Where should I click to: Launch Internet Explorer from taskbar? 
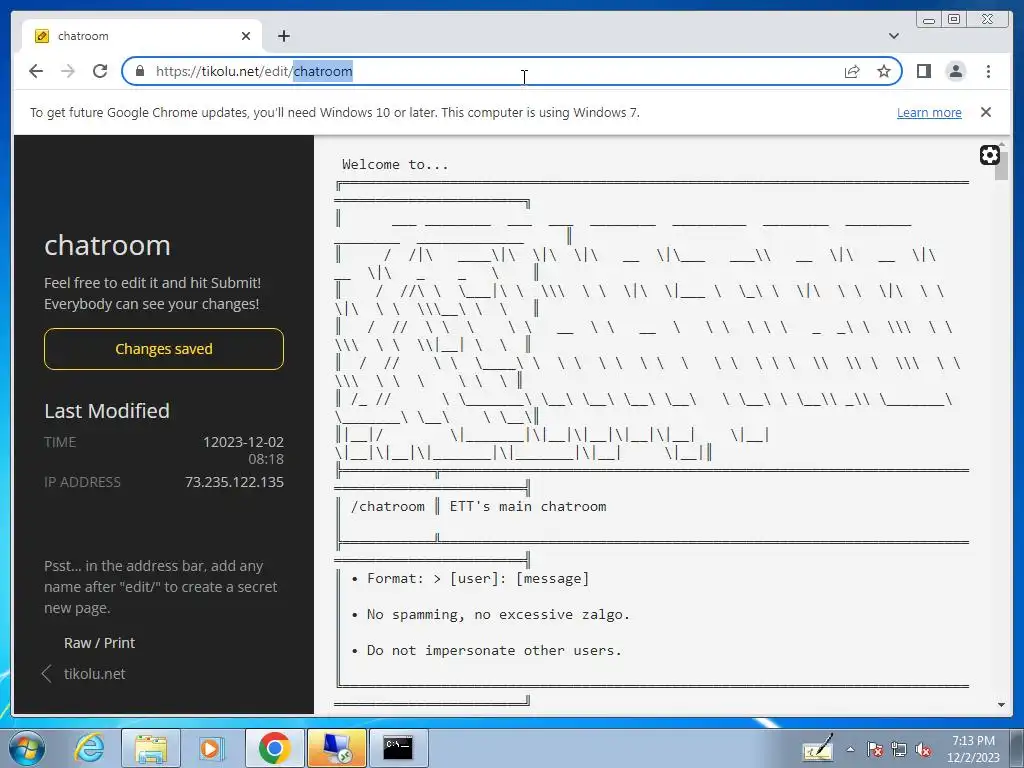click(x=89, y=748)
